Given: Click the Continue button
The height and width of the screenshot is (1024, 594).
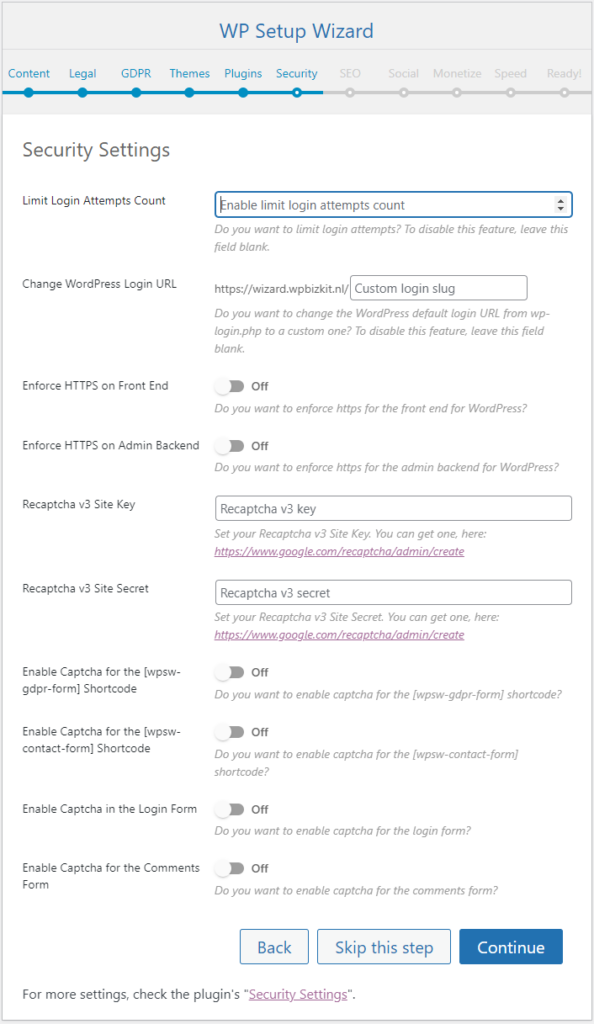Looking at the screenshot, I should 511,947.
